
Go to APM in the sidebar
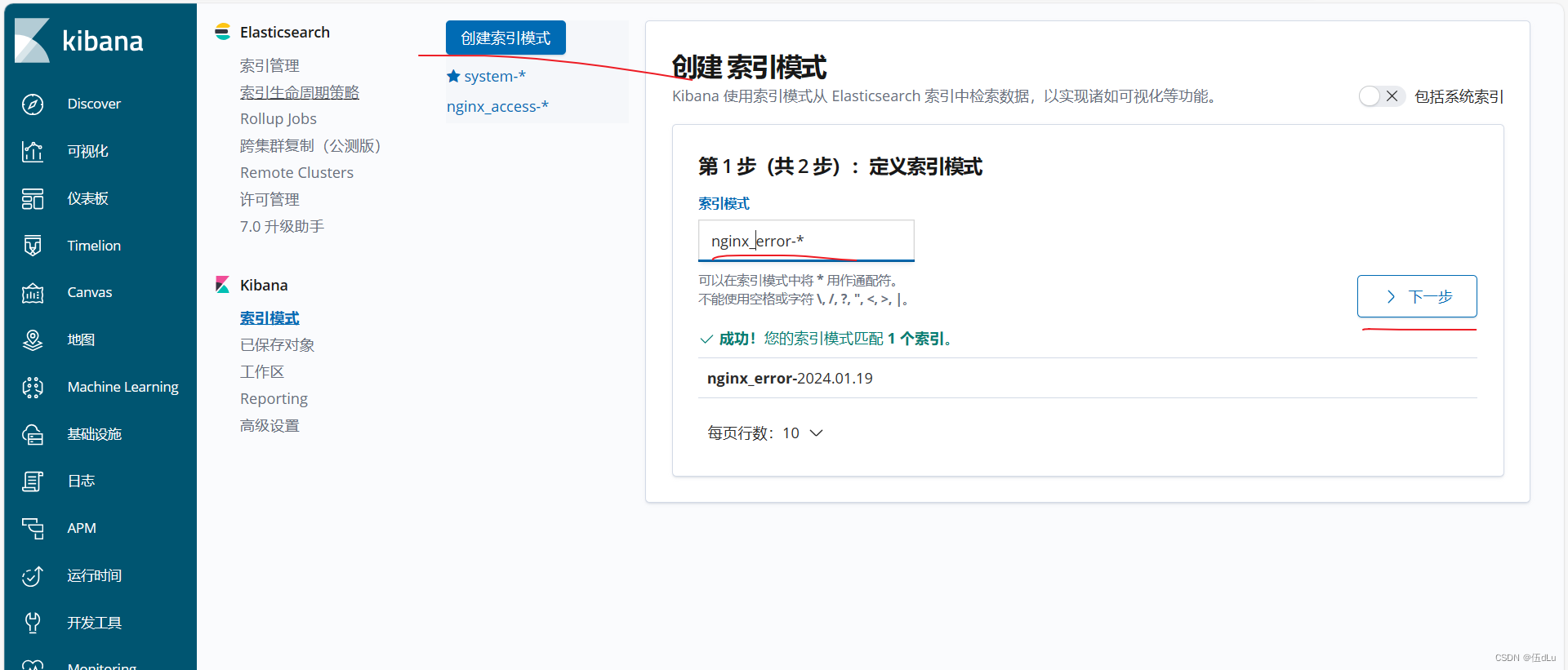coord(82,528)
